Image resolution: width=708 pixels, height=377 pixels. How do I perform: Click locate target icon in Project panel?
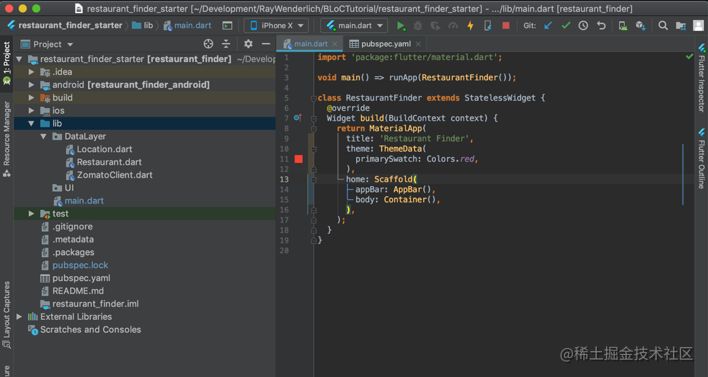point(208,44)
